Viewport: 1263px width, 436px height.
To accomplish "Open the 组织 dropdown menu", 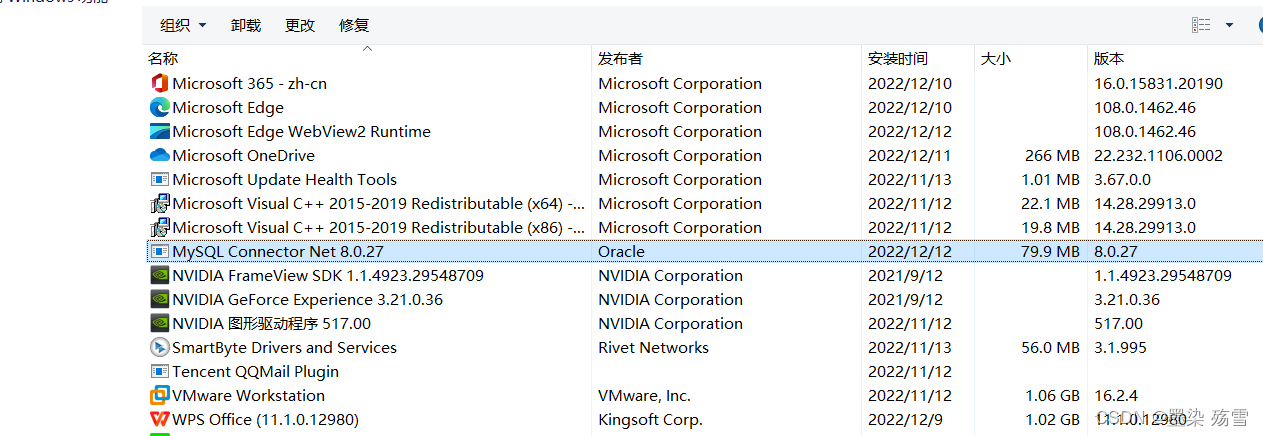I will (183, 25).
